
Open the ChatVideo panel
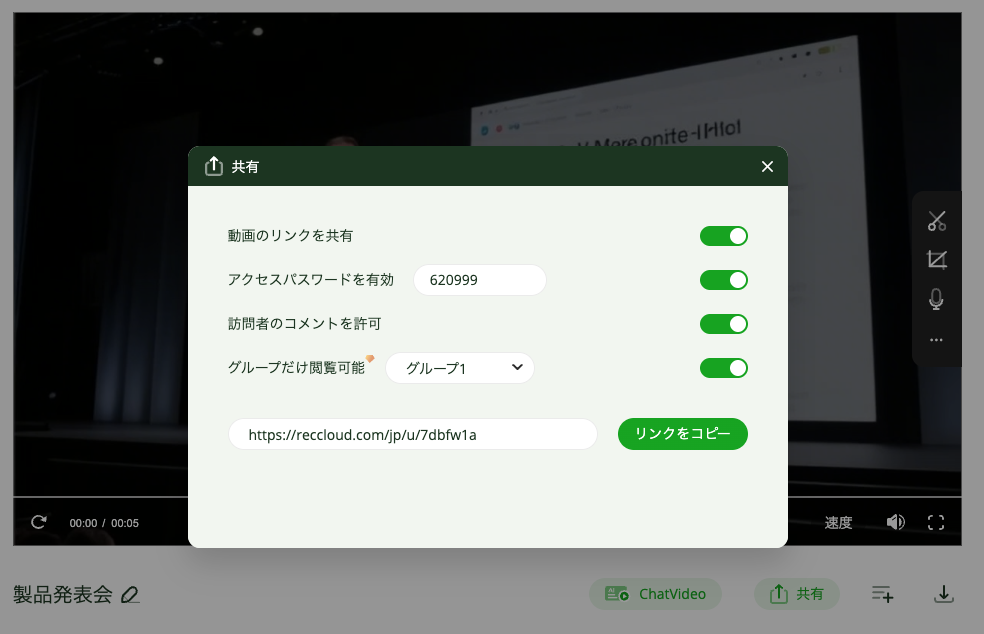[655, 593]
